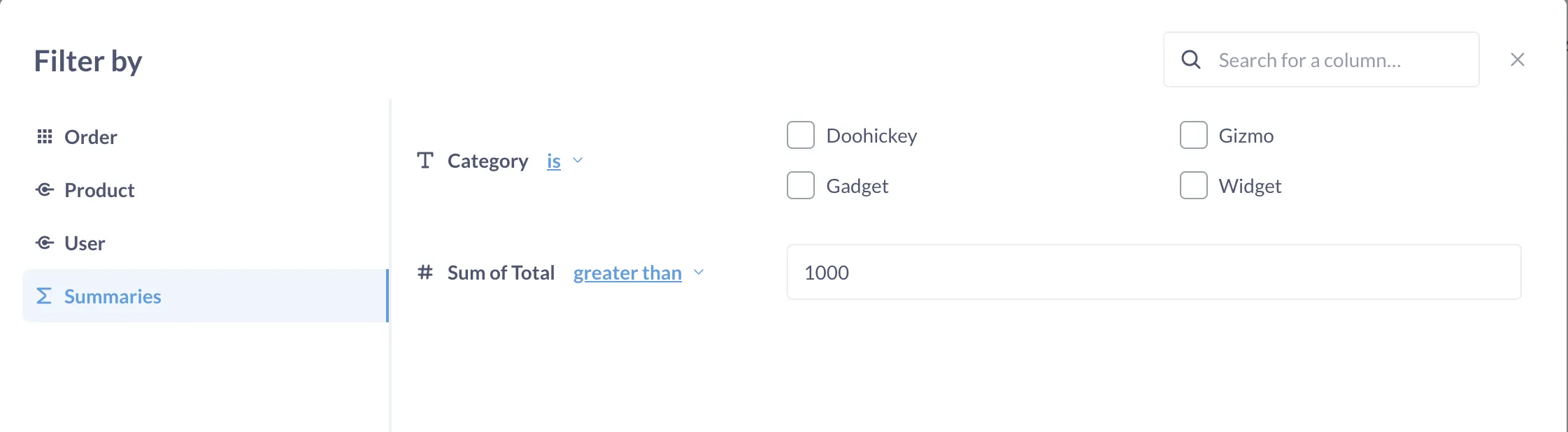Click the foreign key icon beside Product
The image size is (1568, 432).
[45, 190]
